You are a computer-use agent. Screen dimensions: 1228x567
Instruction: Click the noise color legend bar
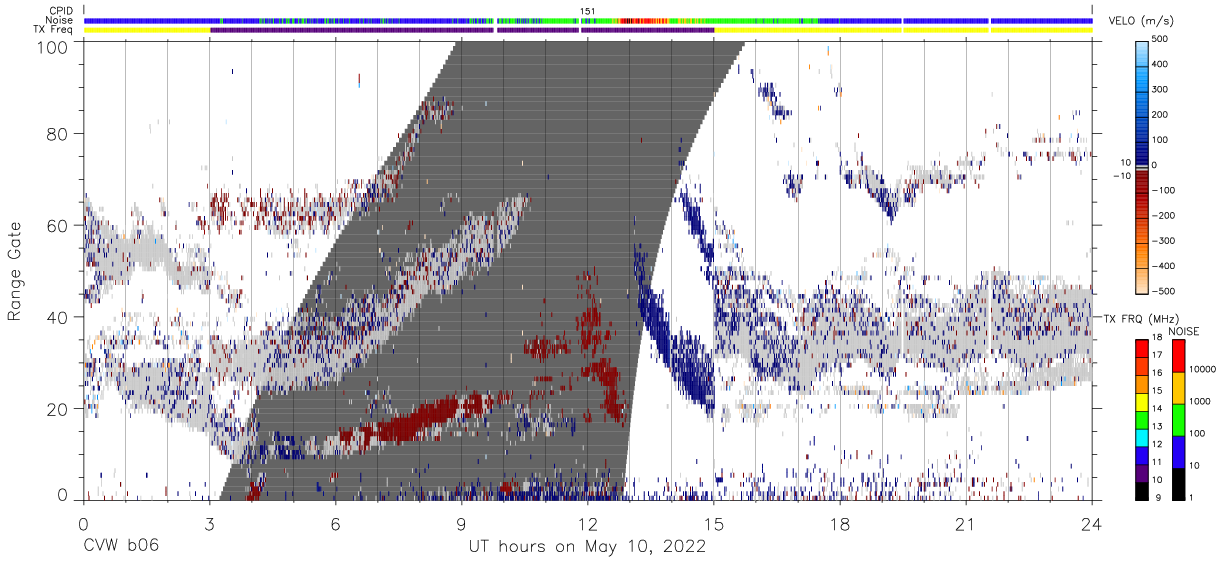[x=1178, y=419]
